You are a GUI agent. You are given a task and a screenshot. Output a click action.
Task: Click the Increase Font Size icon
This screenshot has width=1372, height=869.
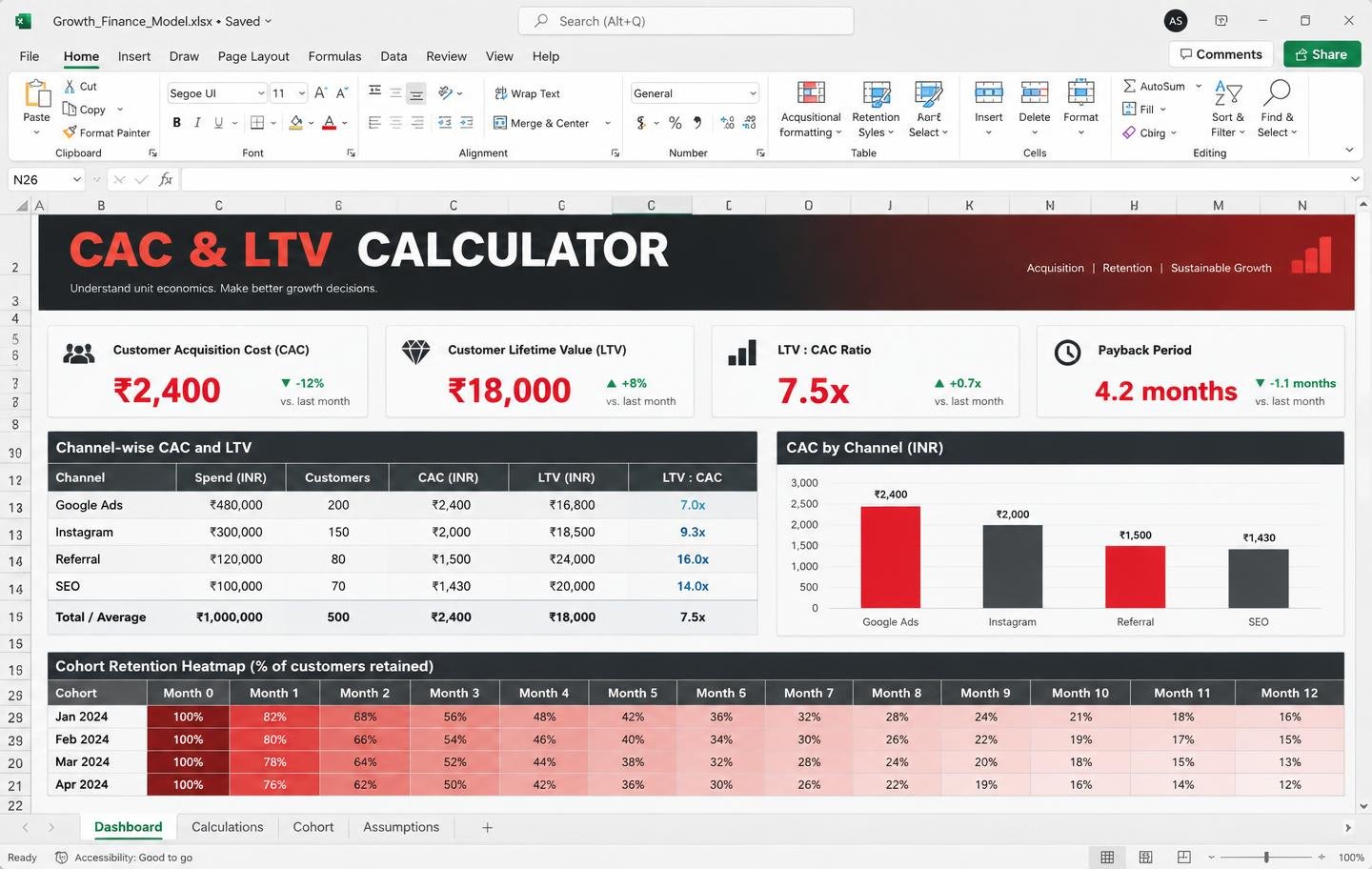pyautogui.click(x=321, y=93)
